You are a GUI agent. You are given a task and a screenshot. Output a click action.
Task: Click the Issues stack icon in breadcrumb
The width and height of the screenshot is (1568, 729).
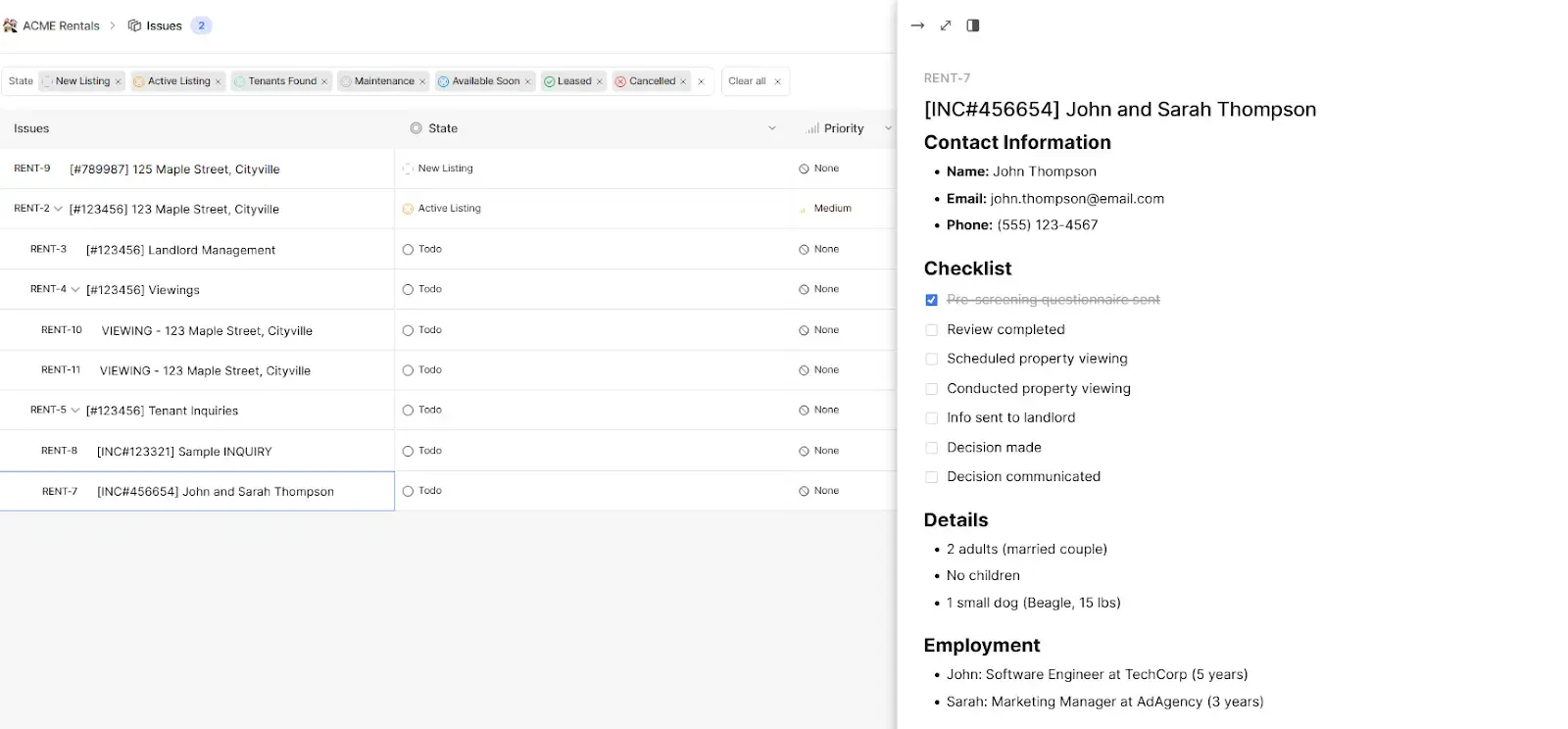pos(134,25)
